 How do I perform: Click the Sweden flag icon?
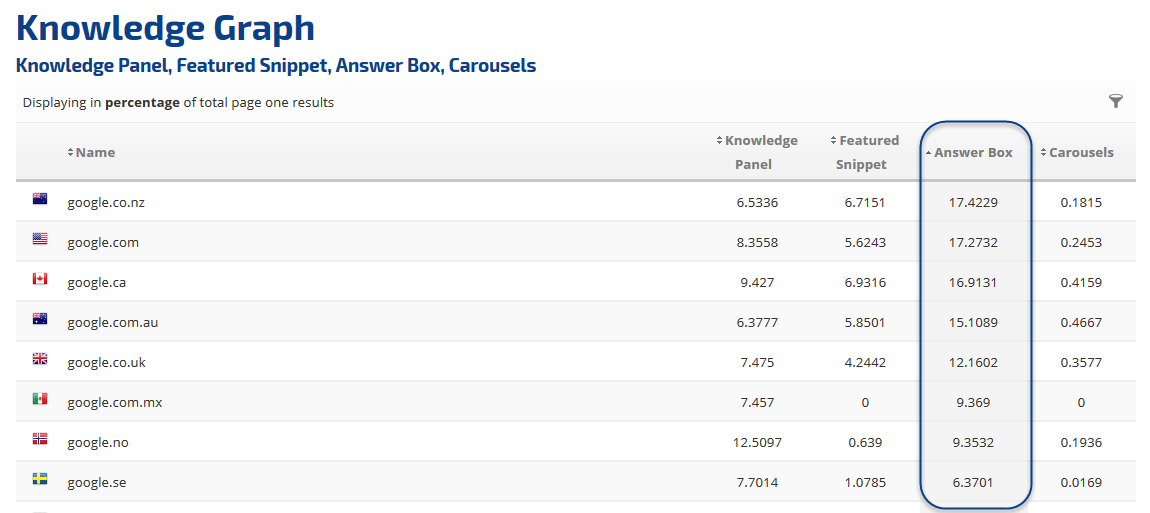tap(40, 479)
